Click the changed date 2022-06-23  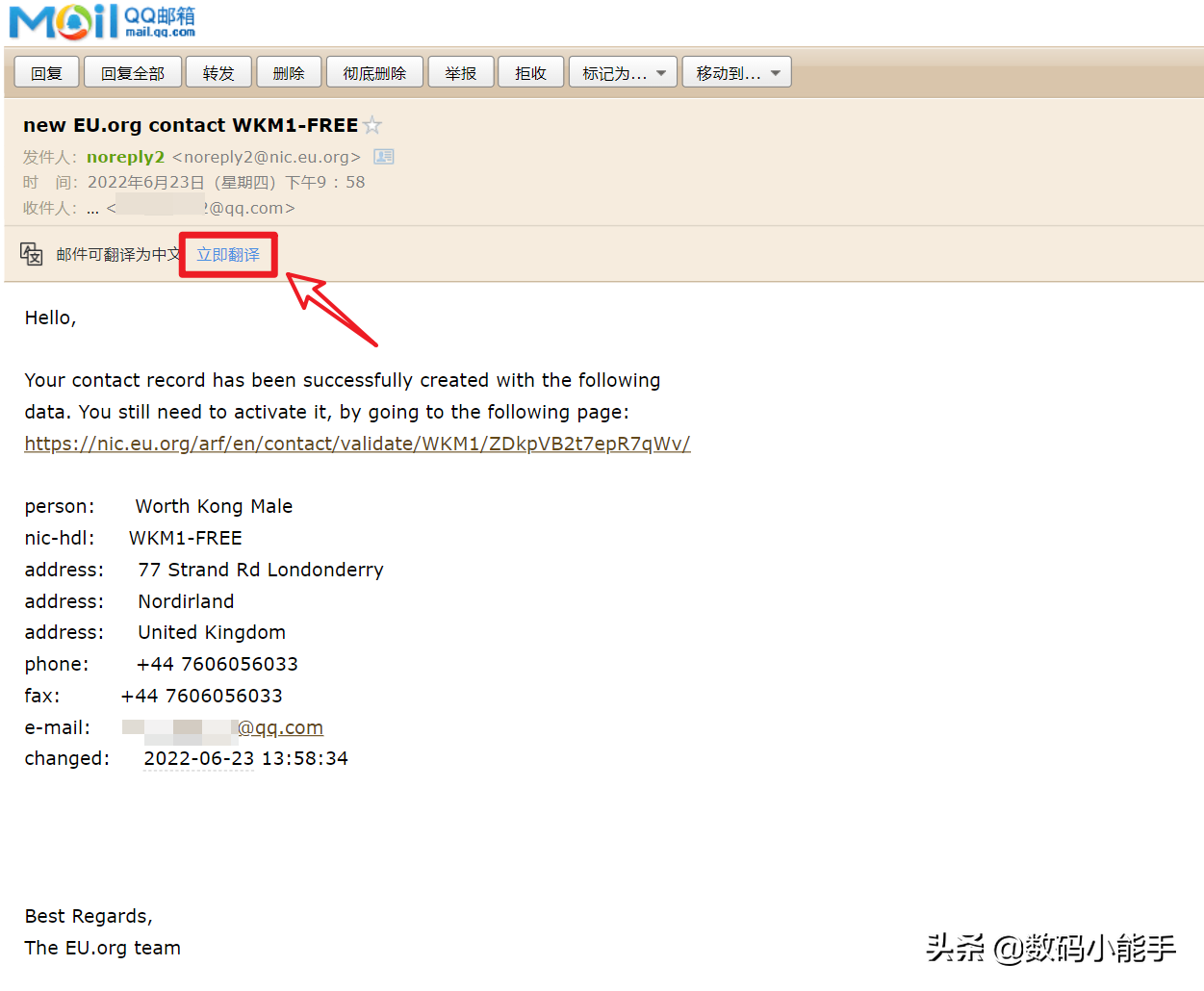coord(199,759)
